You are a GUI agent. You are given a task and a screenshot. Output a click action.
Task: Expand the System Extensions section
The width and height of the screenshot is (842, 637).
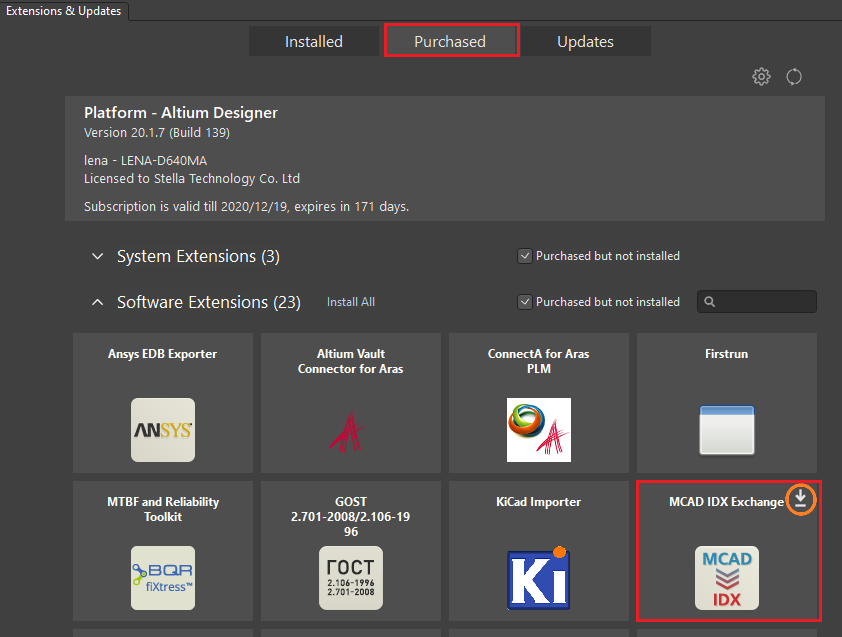click(97, 256)
